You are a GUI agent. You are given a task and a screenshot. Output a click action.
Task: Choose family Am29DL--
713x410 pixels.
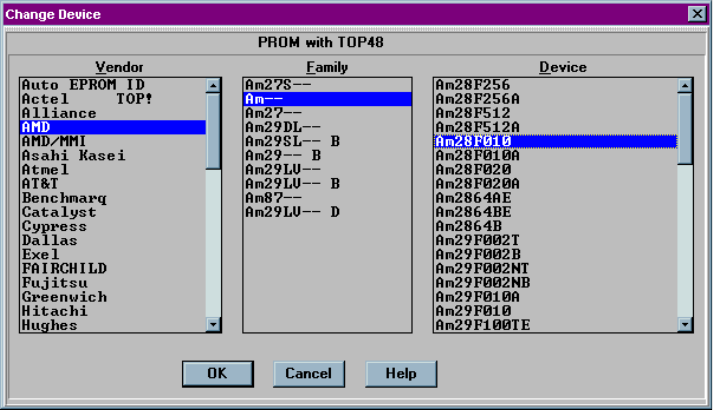327,127
